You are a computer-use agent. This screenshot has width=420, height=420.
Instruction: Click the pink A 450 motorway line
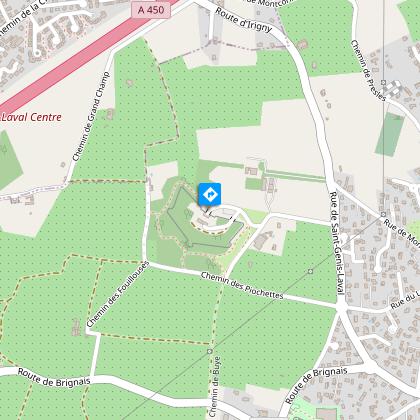pos(77,62)
